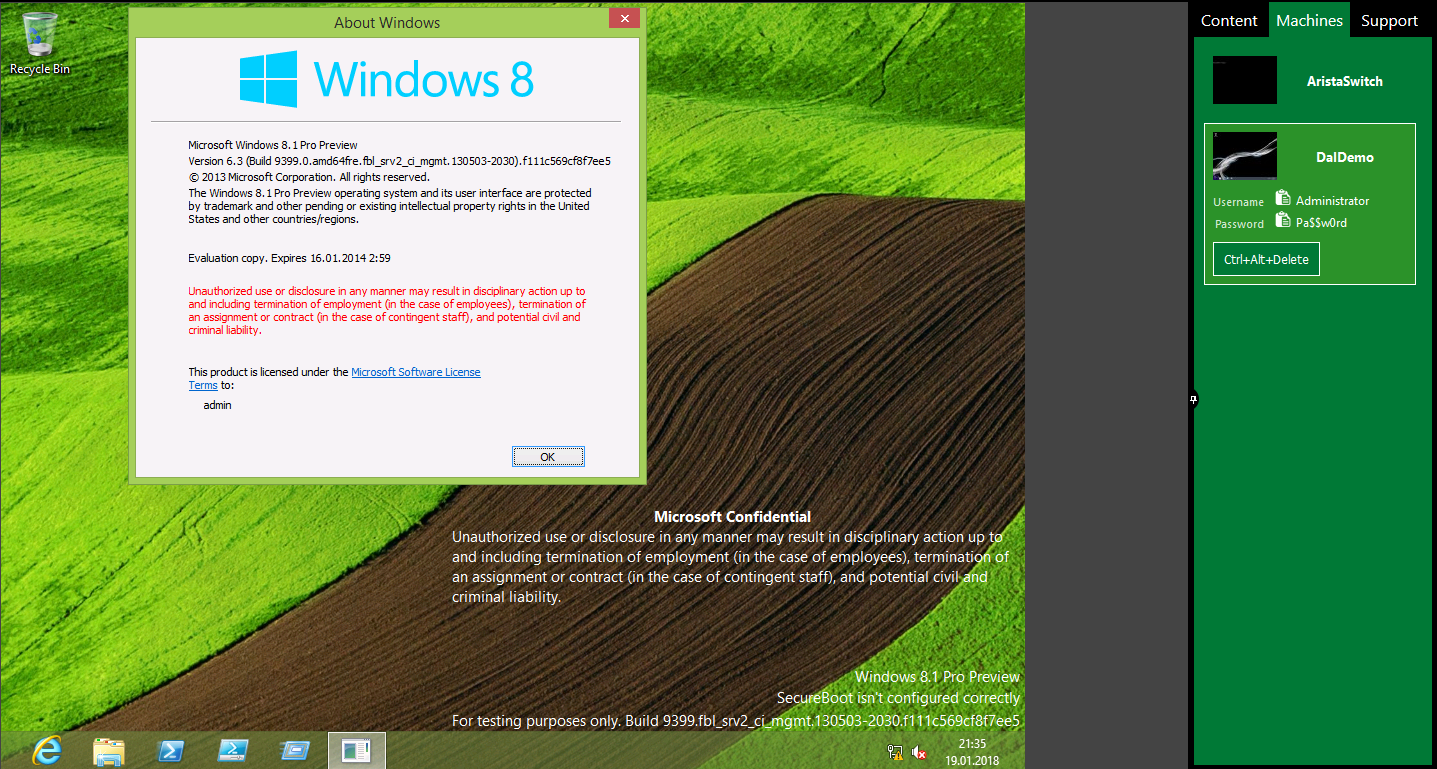Open the second PowerShell taskbar icon with underline bar

(x=233, y=750)
